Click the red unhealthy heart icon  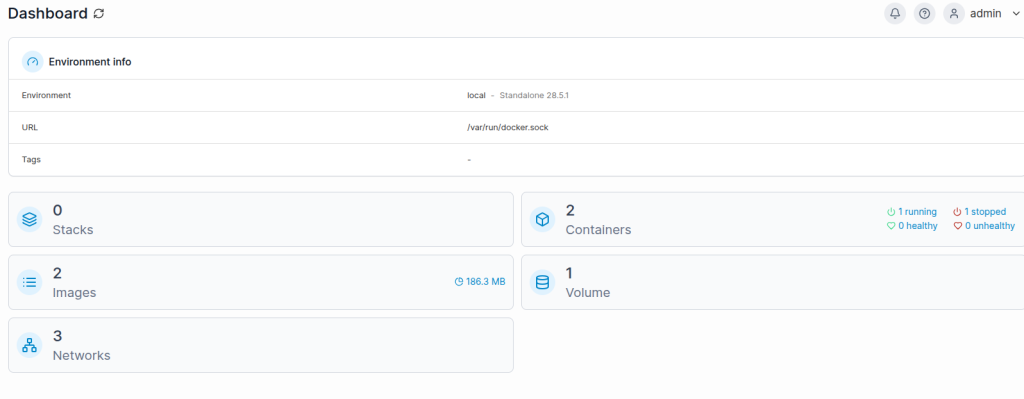tap(957, 226)
